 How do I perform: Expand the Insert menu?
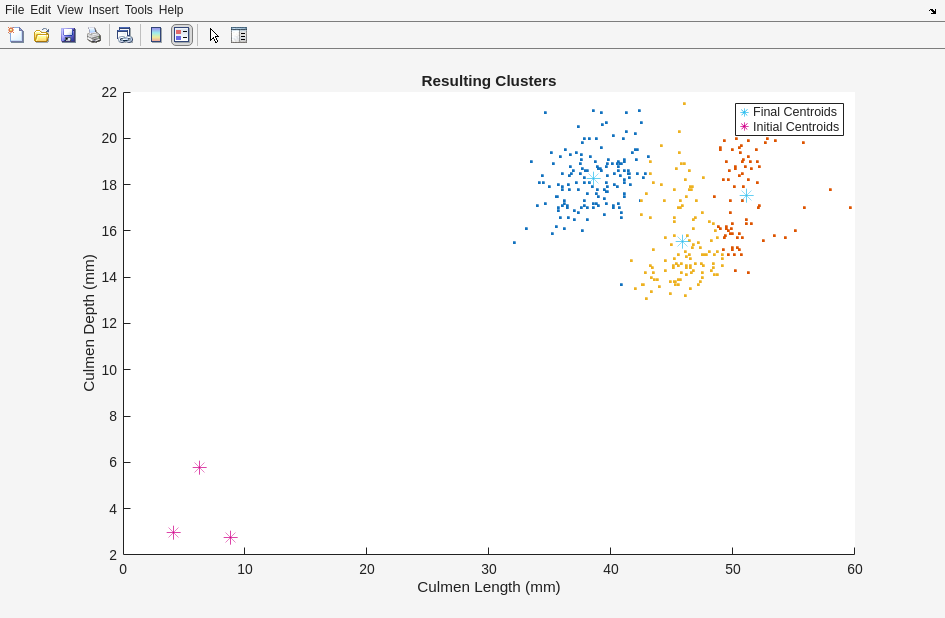pyautogui.click(x=103, y=10)
